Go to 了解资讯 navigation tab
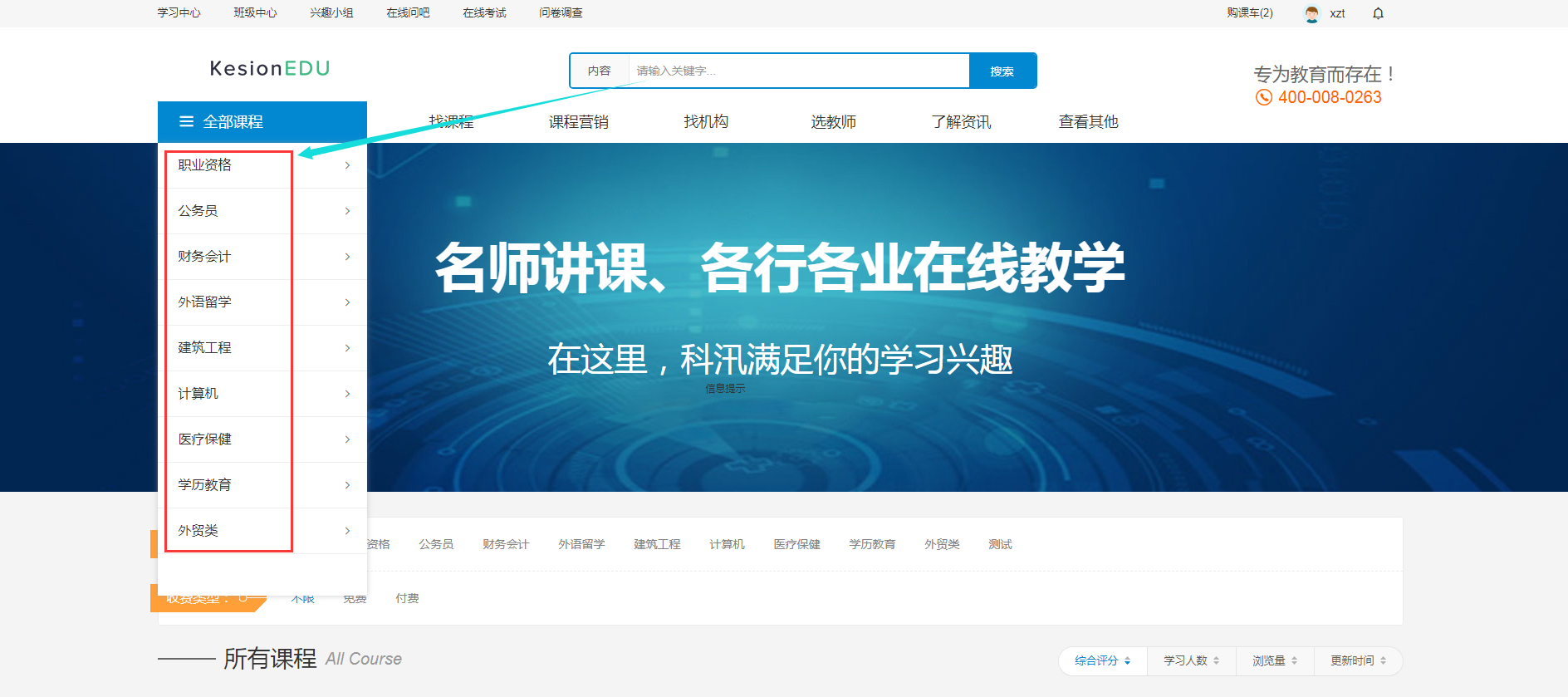The height and width of the screenshot is (697, 1568). (961, 122)
